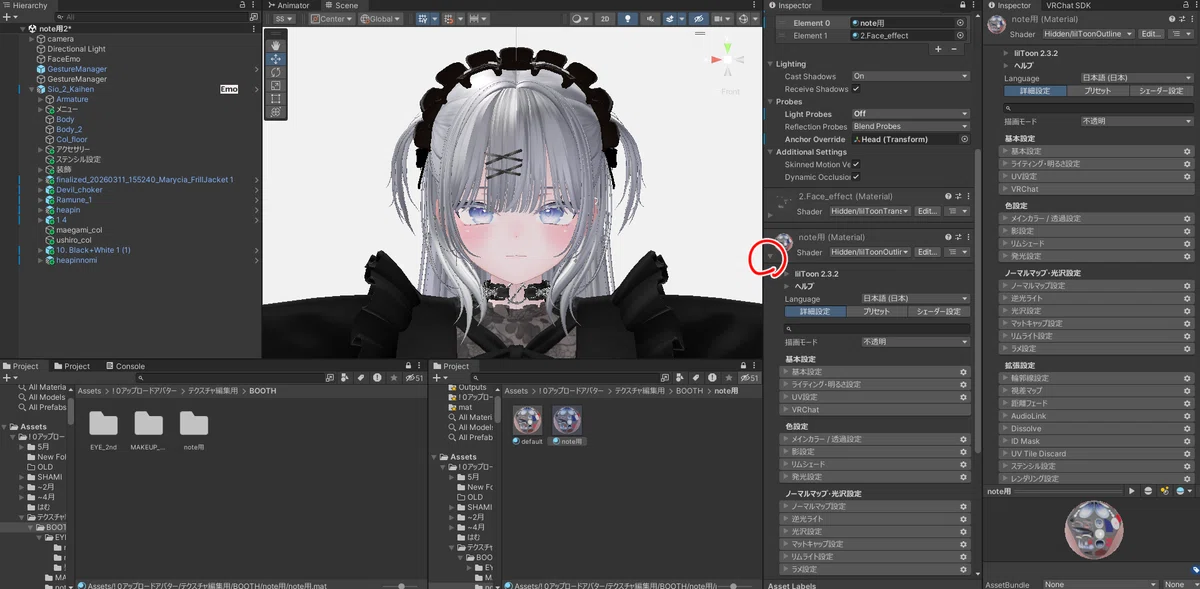Image resolution: width=1200 pixels, height=589 pixels.
Task: Collapse the Lighting section
Action: click(x=771, y=64)
